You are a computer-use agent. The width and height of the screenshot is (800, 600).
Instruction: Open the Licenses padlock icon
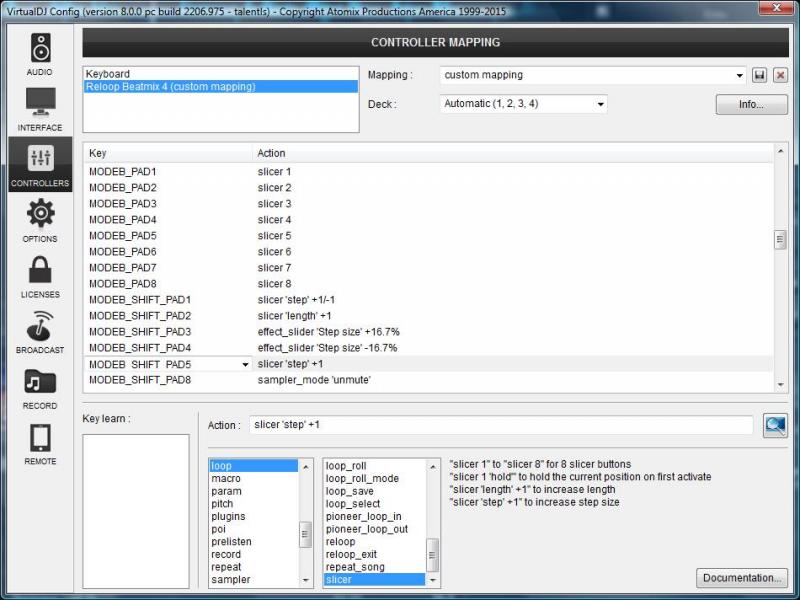tap(40, 269)
